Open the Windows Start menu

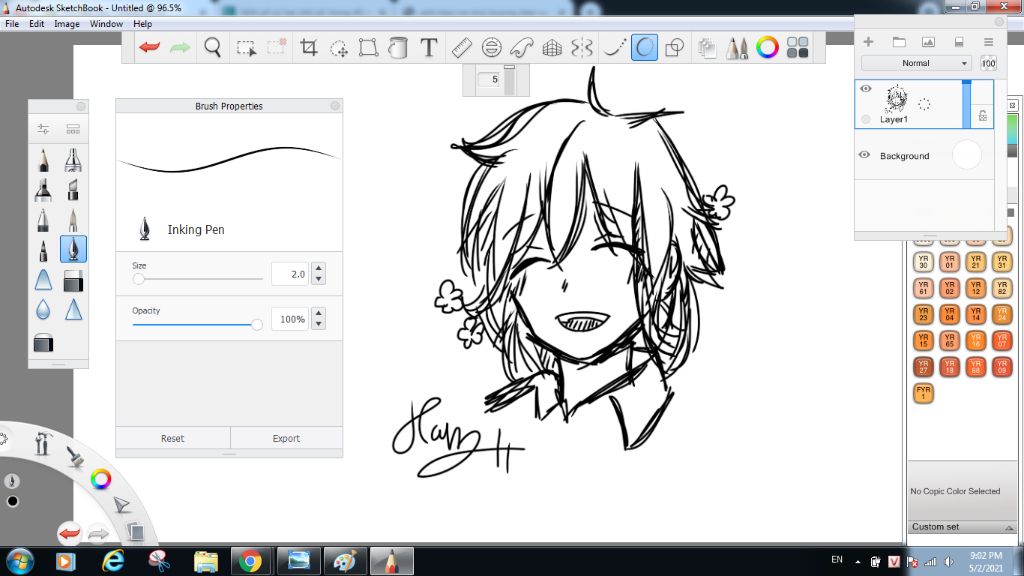tap(20, 561)
